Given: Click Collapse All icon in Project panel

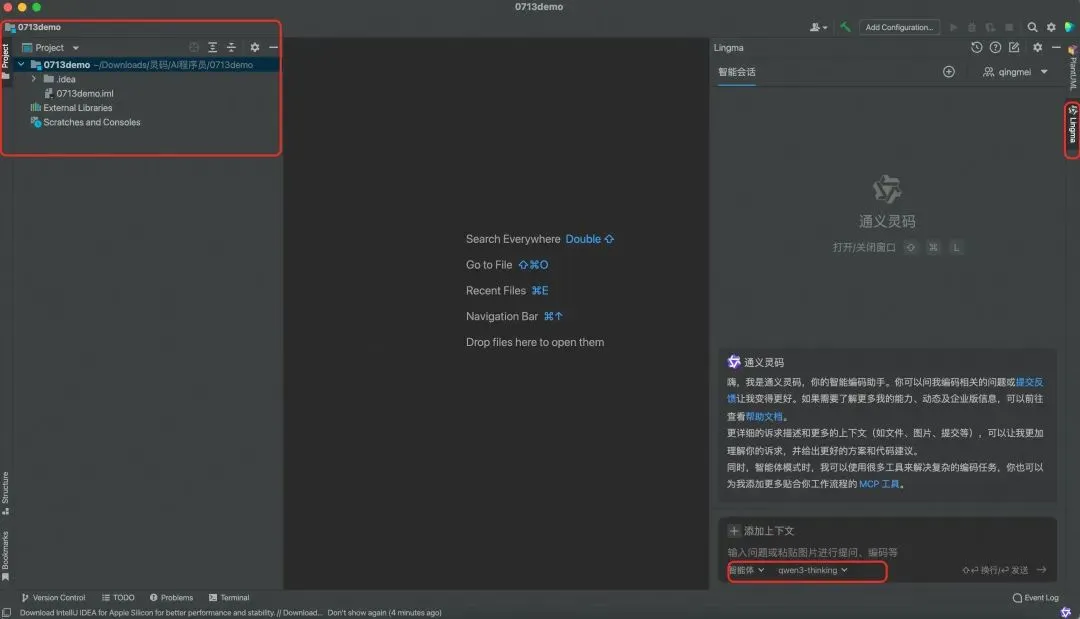Looking at the screenshot, I should [231, 47].
